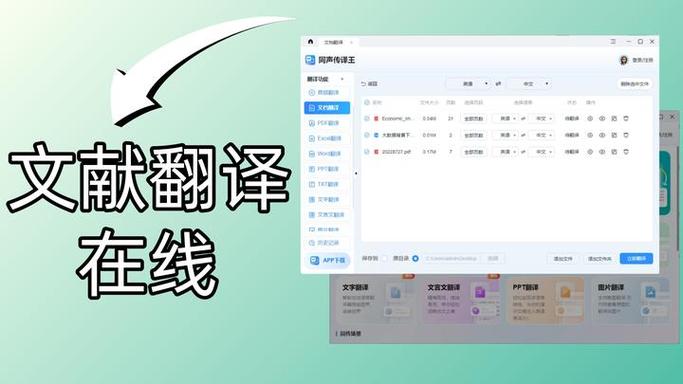
Task: Click circular translate icon in 大数据 row
Action: 590,135
